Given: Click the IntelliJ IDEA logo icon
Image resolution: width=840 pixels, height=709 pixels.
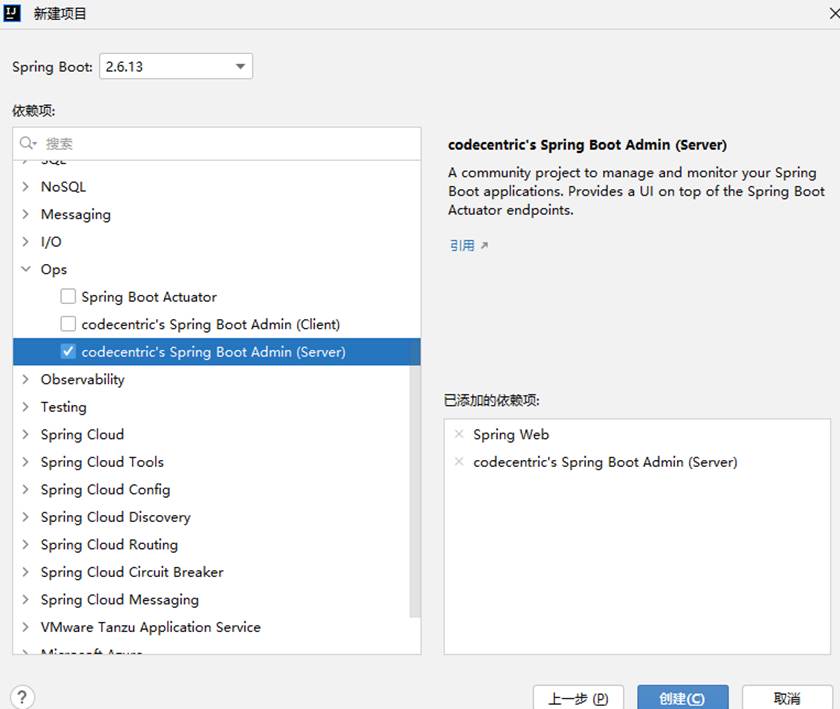Looking at the screenshot, I should pyautogui.click(x=12, y=13).
